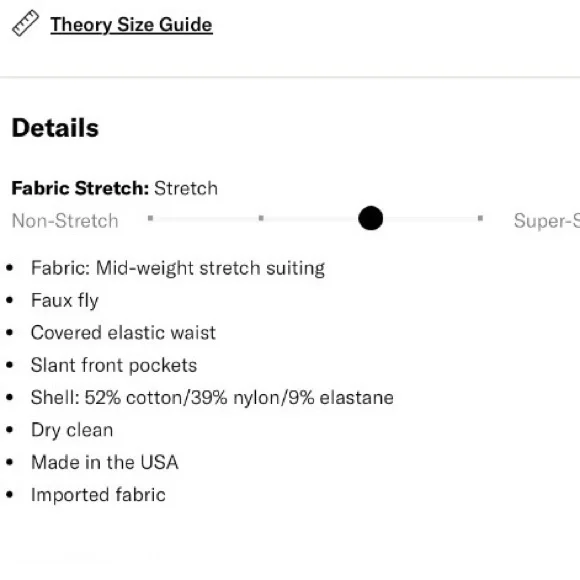This screenshot has height=580, width=580.
Task: Click the Fabric: Mid-weight stretch suiting line
Action: pos(178,268)
